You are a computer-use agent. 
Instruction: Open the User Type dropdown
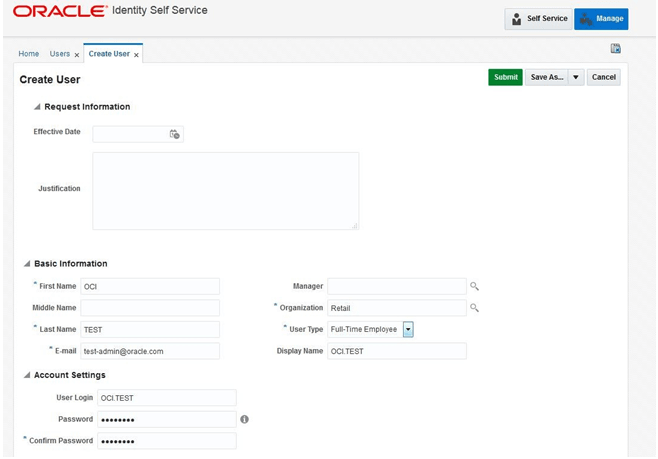[x=408, y=329]
